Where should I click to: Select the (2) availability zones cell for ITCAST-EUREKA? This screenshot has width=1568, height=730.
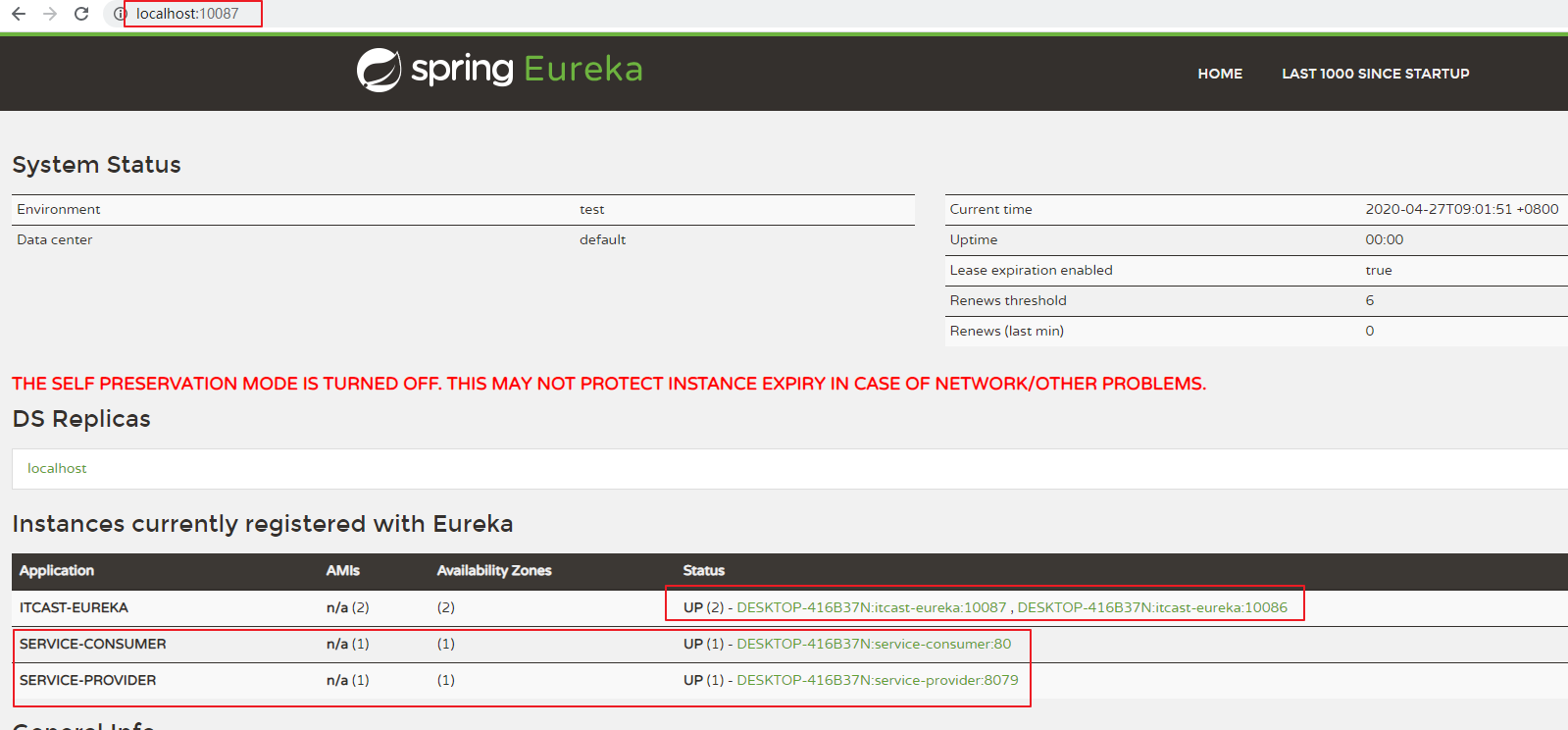coord(446,607)
